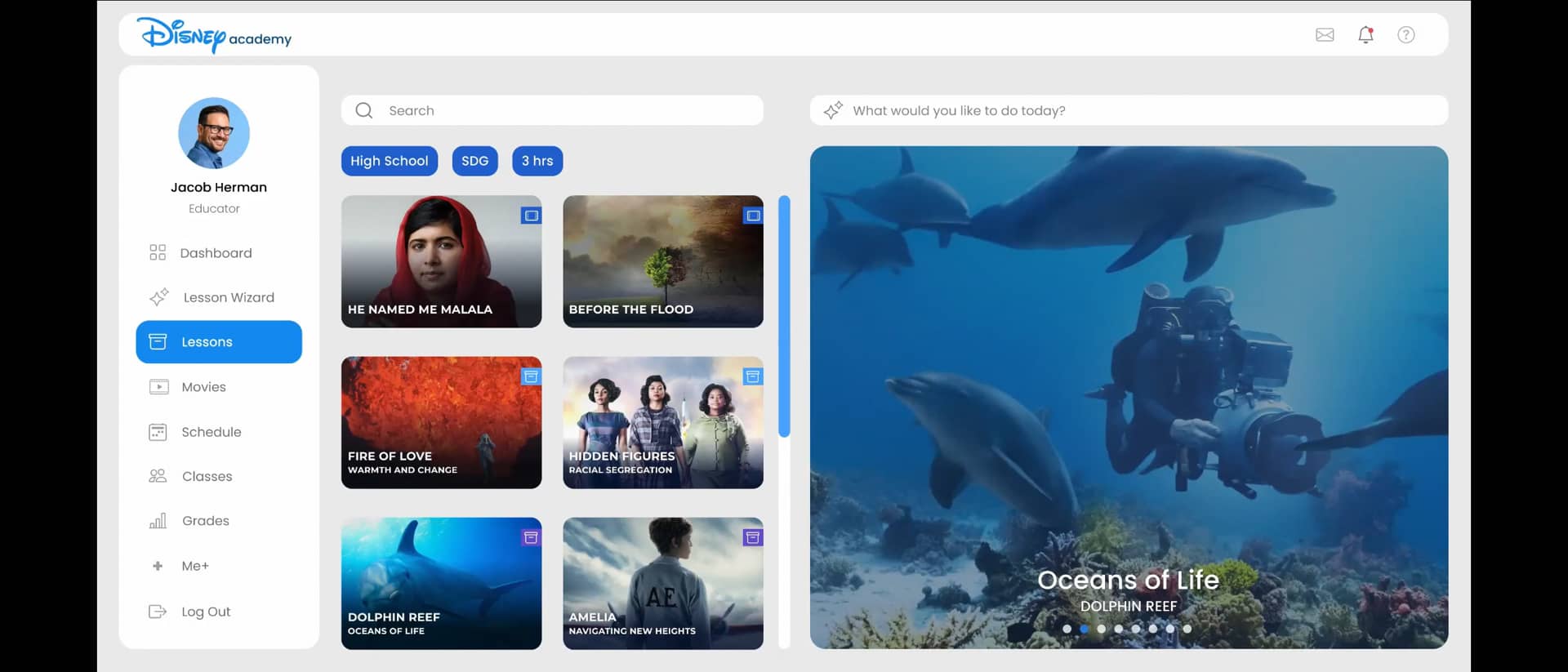Toggle the 3 hrs filter chip
This screenshot has height=672, width=1568.
click(x=537, y=161)
